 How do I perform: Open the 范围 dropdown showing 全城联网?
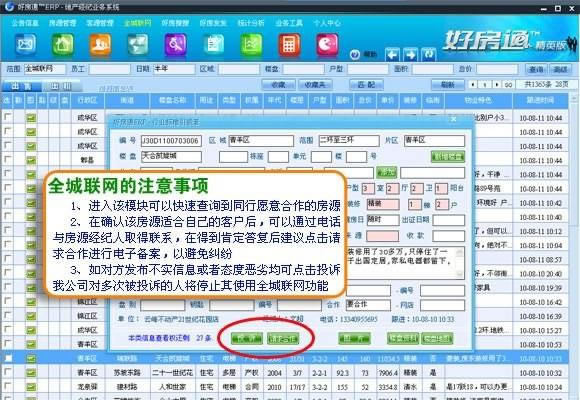point(45,69)
